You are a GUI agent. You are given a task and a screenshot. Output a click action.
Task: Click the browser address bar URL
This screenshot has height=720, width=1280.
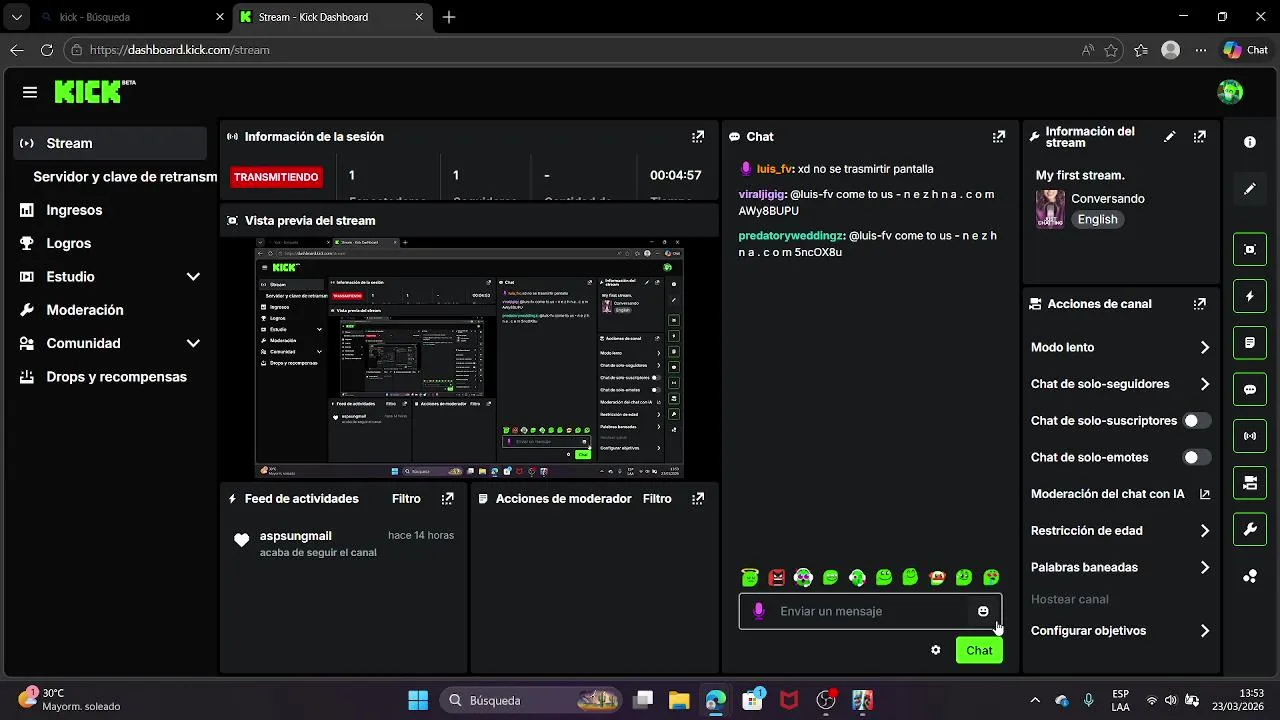pos(180,50)
